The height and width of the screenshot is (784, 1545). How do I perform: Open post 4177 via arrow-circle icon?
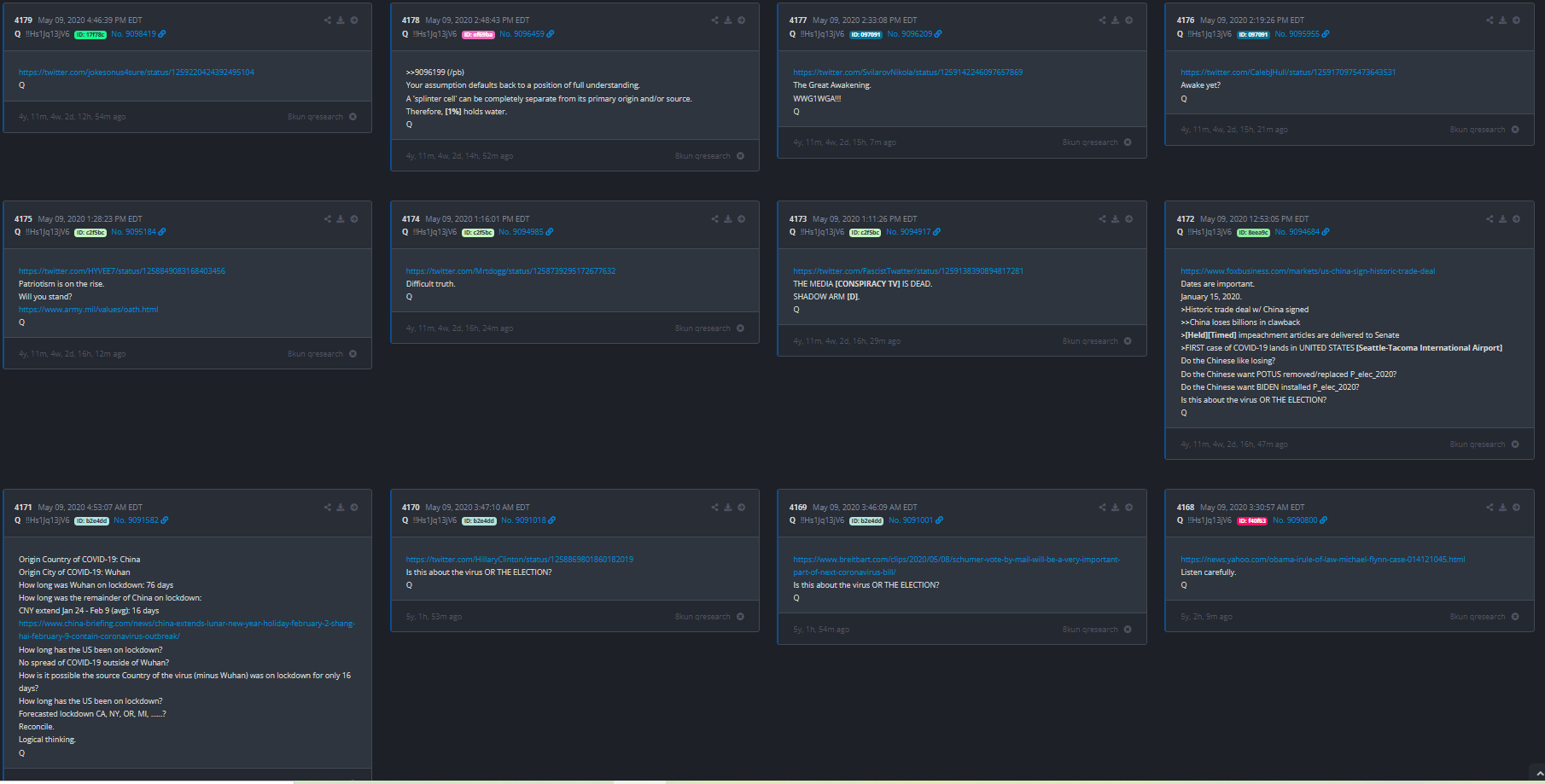[x=1128, y=20]
